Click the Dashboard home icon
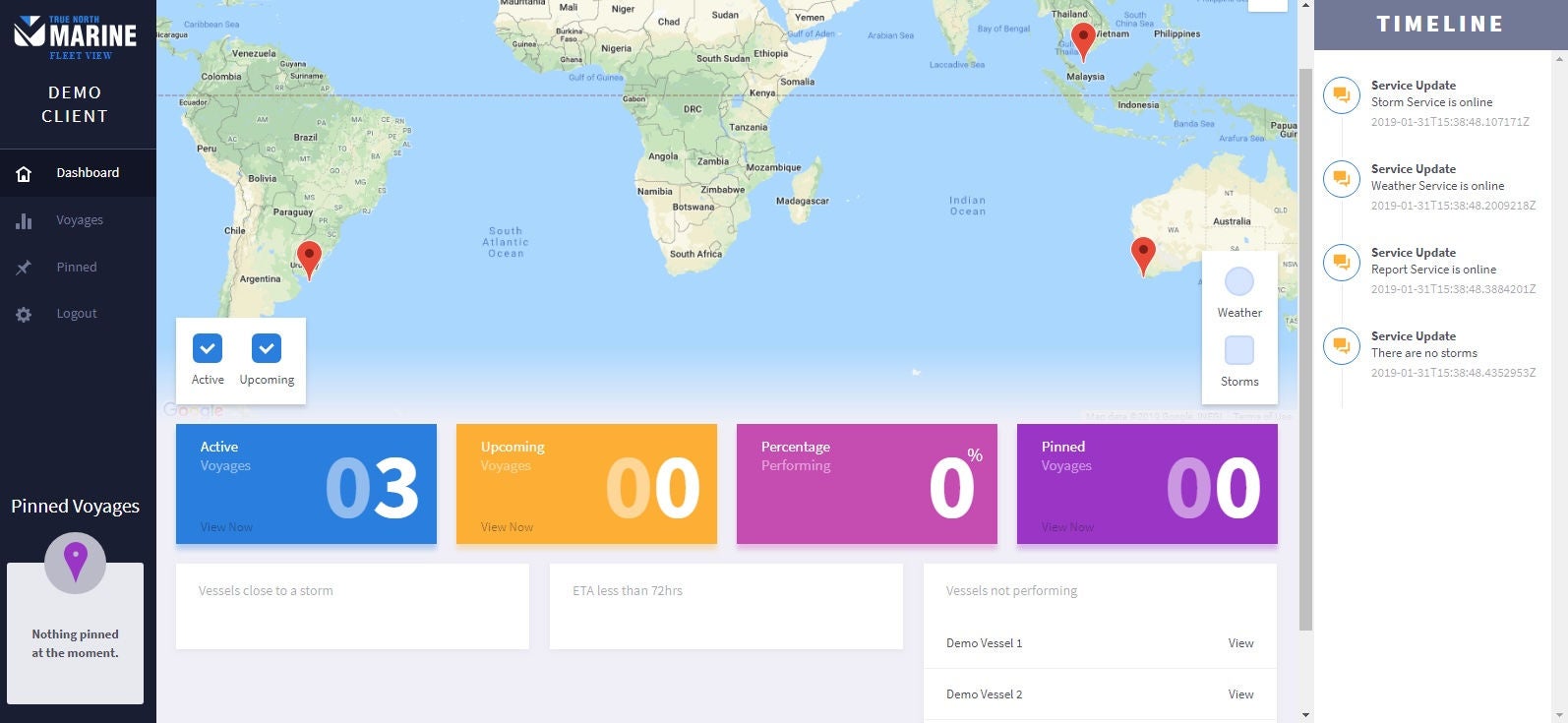The image size is (1568, 723). coord(24,174)
